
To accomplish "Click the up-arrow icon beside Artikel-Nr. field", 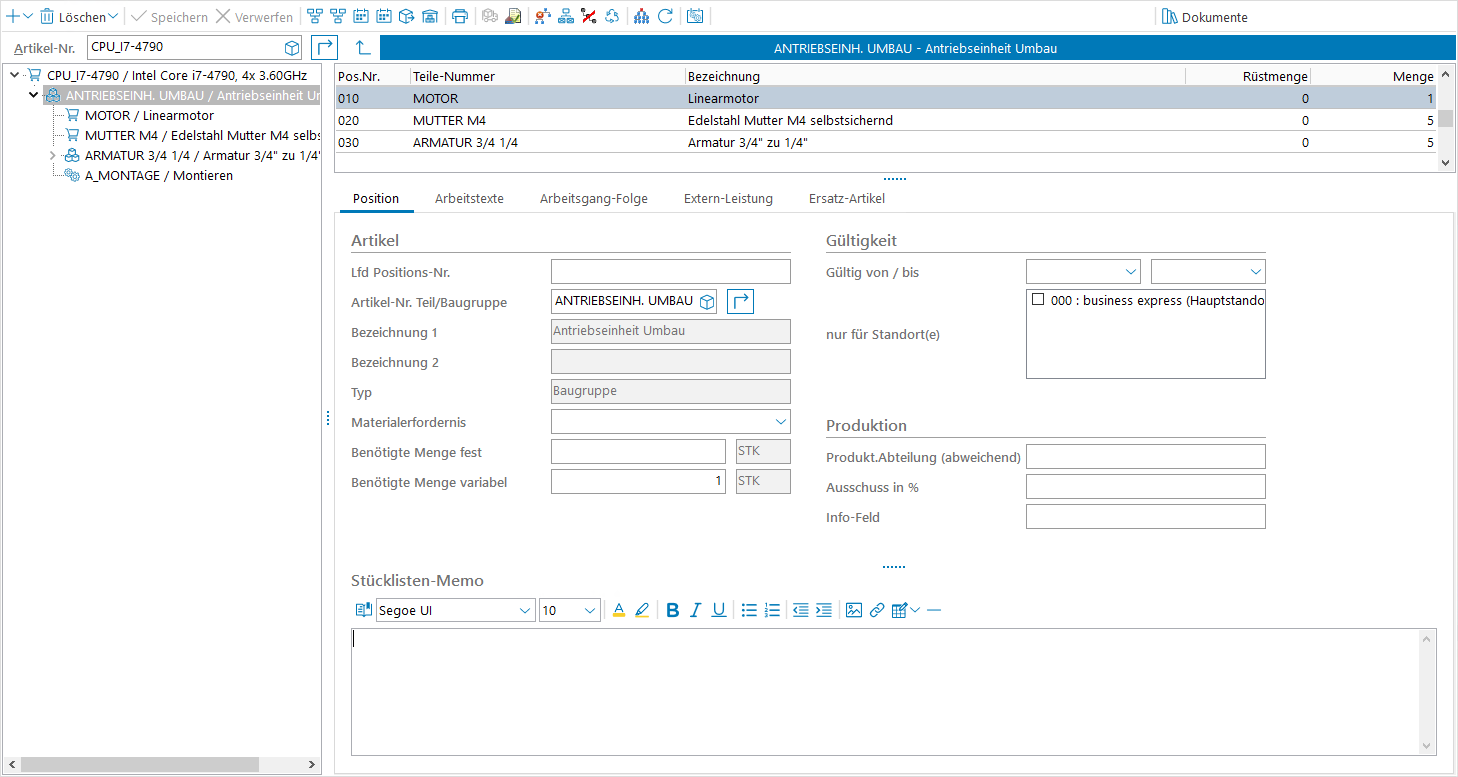I will tap(363, 47).
